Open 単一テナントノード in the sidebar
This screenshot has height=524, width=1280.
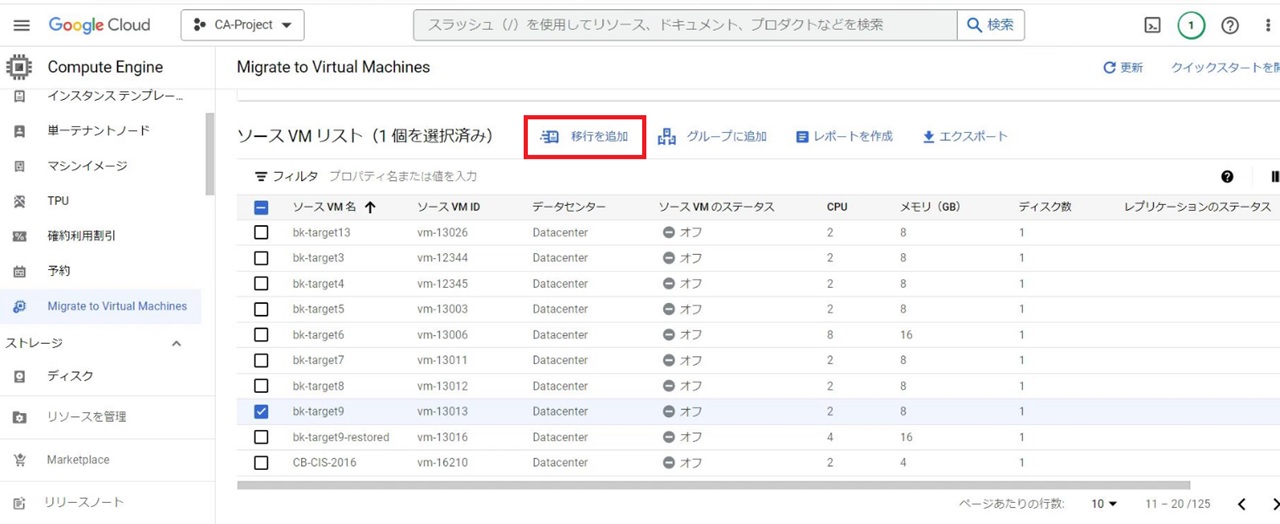100,131
